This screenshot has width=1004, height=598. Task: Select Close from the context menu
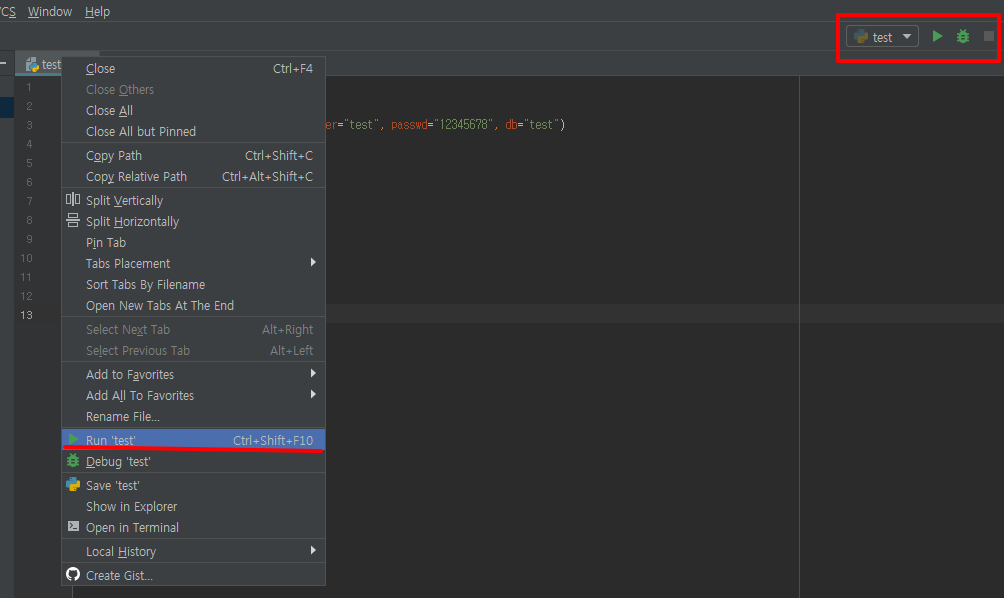point(193,69)
